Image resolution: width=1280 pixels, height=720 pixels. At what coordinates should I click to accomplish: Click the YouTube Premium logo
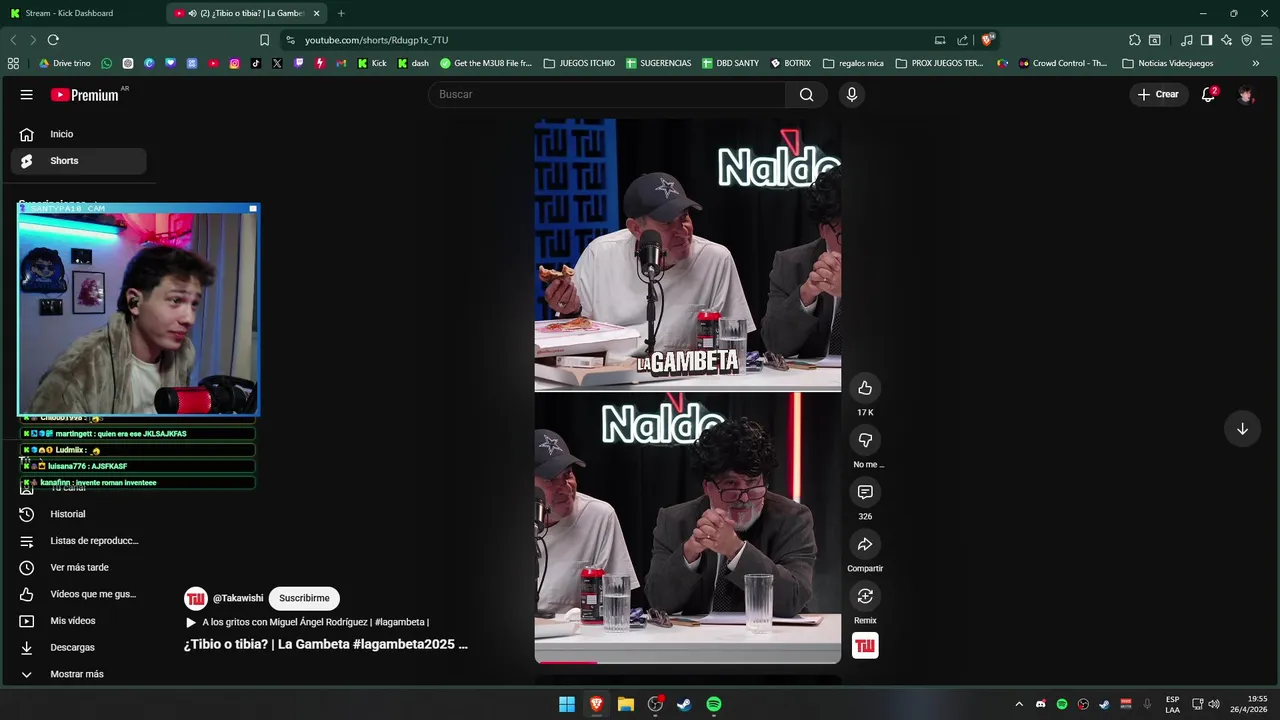point(86,94)
